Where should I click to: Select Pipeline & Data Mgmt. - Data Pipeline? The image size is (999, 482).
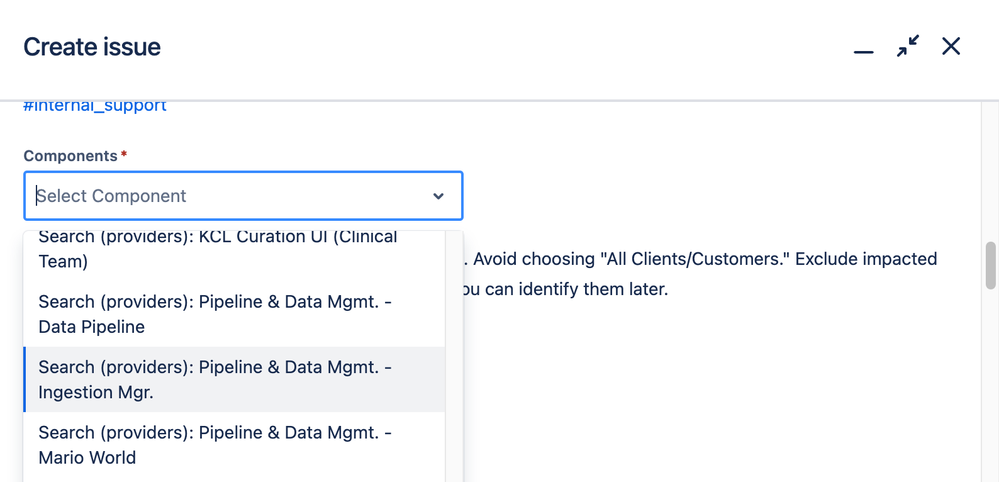215,314
